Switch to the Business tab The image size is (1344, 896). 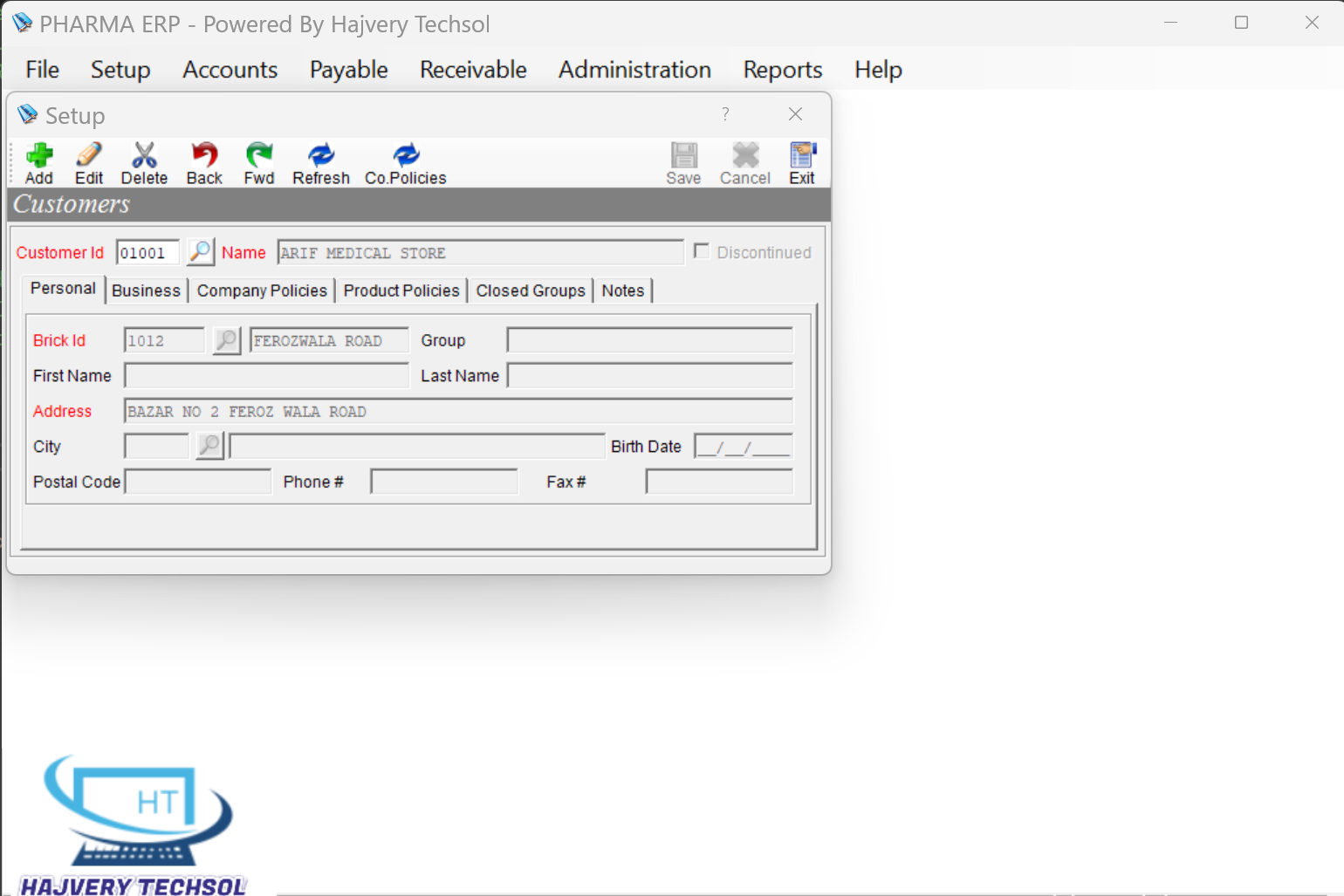click(x=146, y=291)
